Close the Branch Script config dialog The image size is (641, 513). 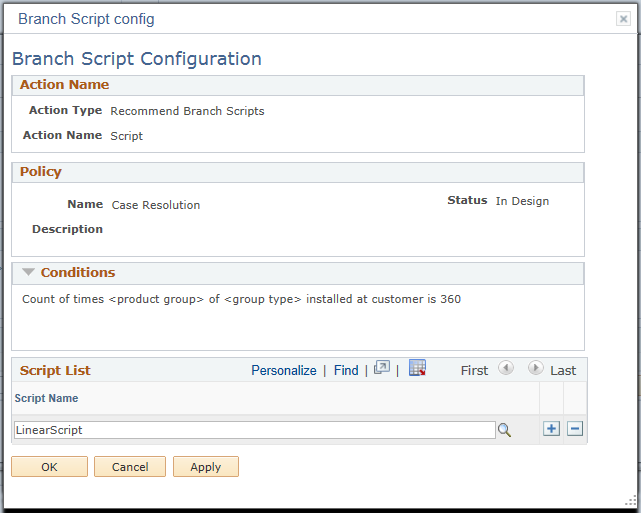623,19
